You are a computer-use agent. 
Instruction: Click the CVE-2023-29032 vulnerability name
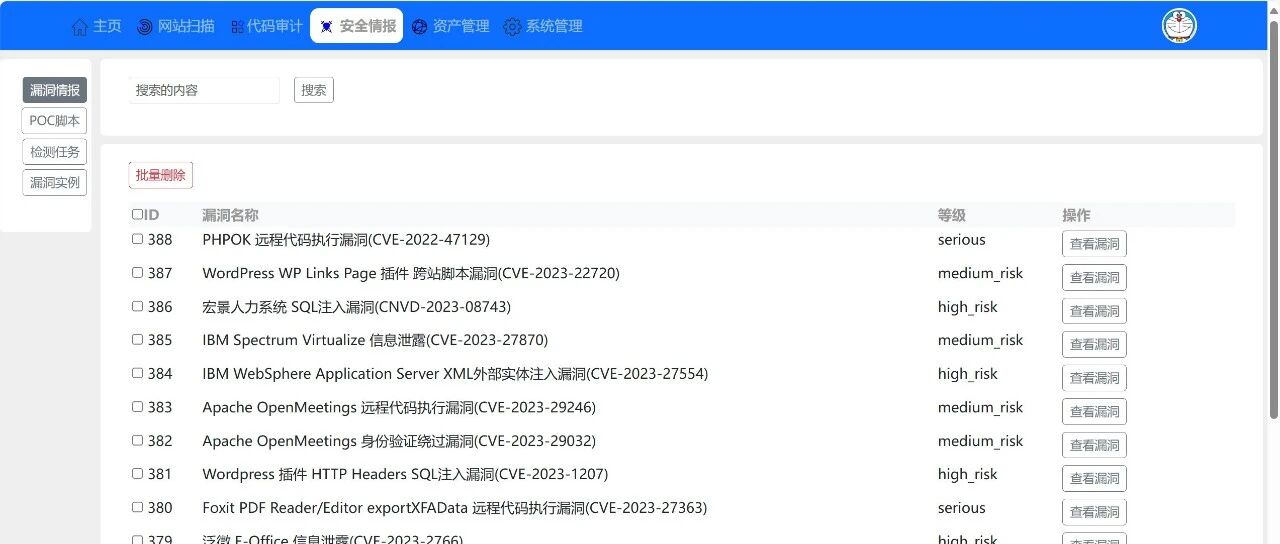[399, 441]
